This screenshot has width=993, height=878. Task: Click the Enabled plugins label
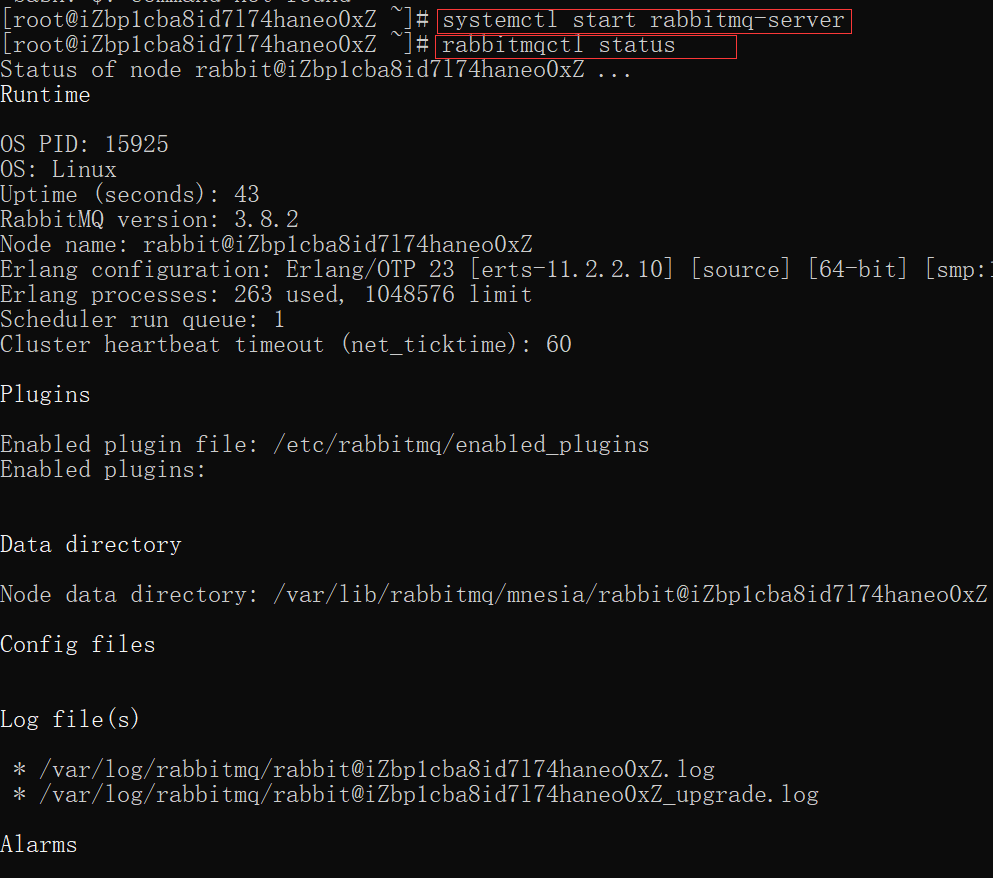[x=103, y=470]
